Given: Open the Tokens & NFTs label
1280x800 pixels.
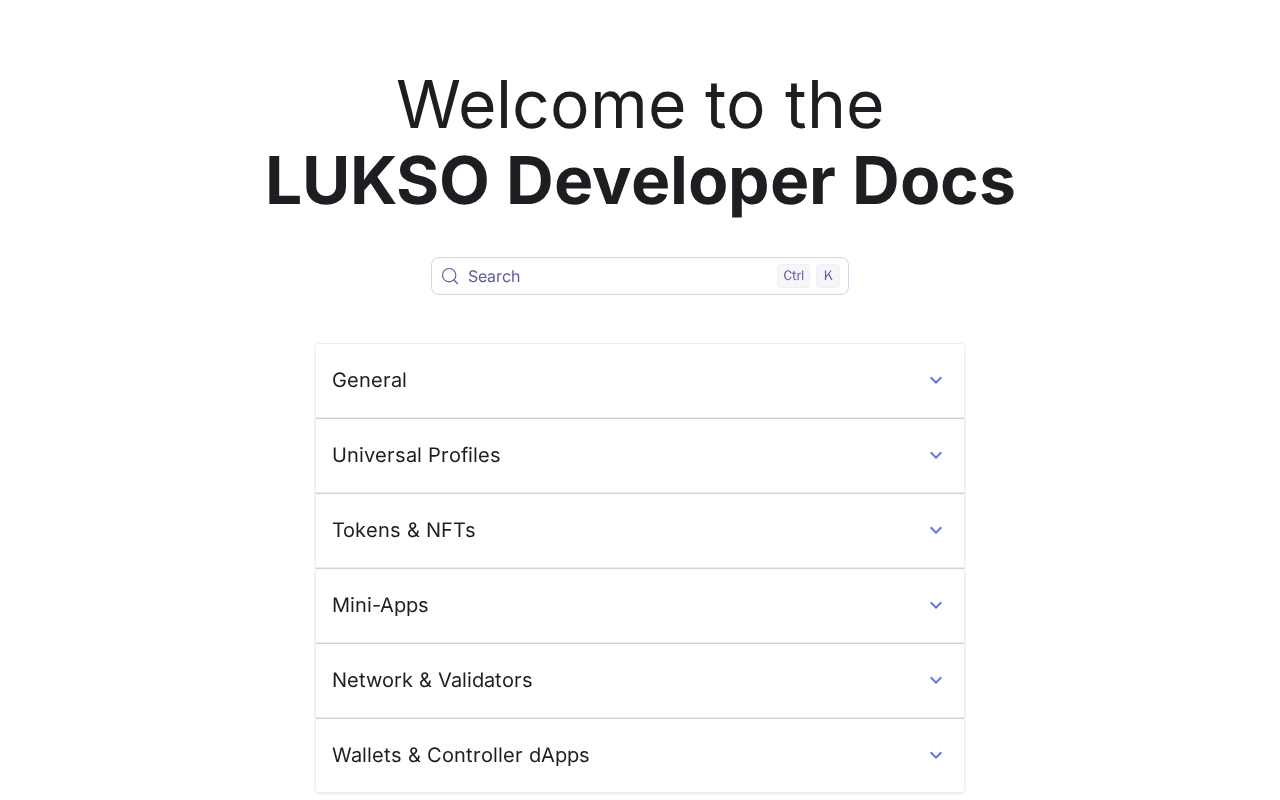Looking at the screenshot, I should pos(404,530).
